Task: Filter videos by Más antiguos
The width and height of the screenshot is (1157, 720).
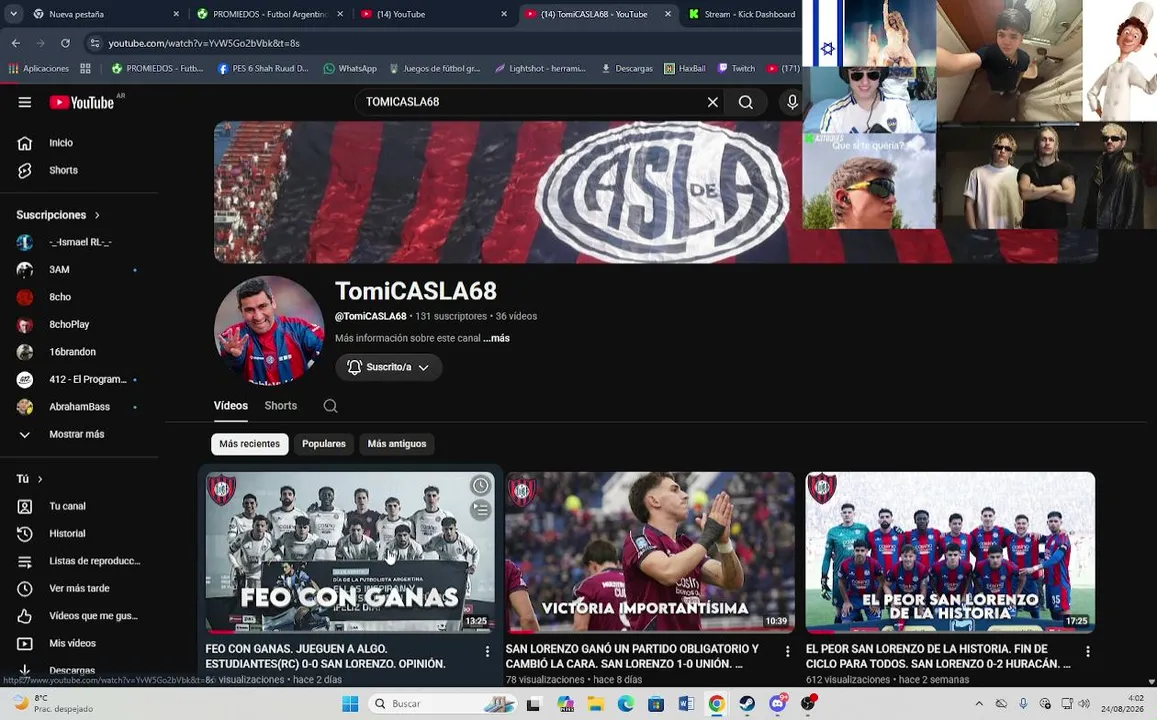Action: click(x=397, y=444)
